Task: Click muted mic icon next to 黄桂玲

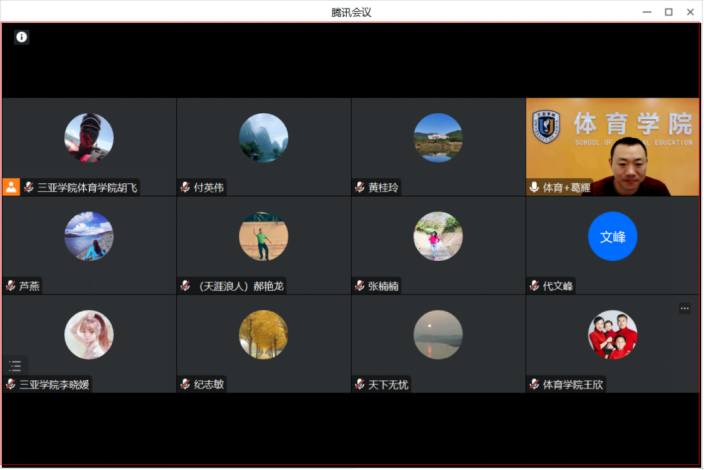Action: click(x=360, y=187)
